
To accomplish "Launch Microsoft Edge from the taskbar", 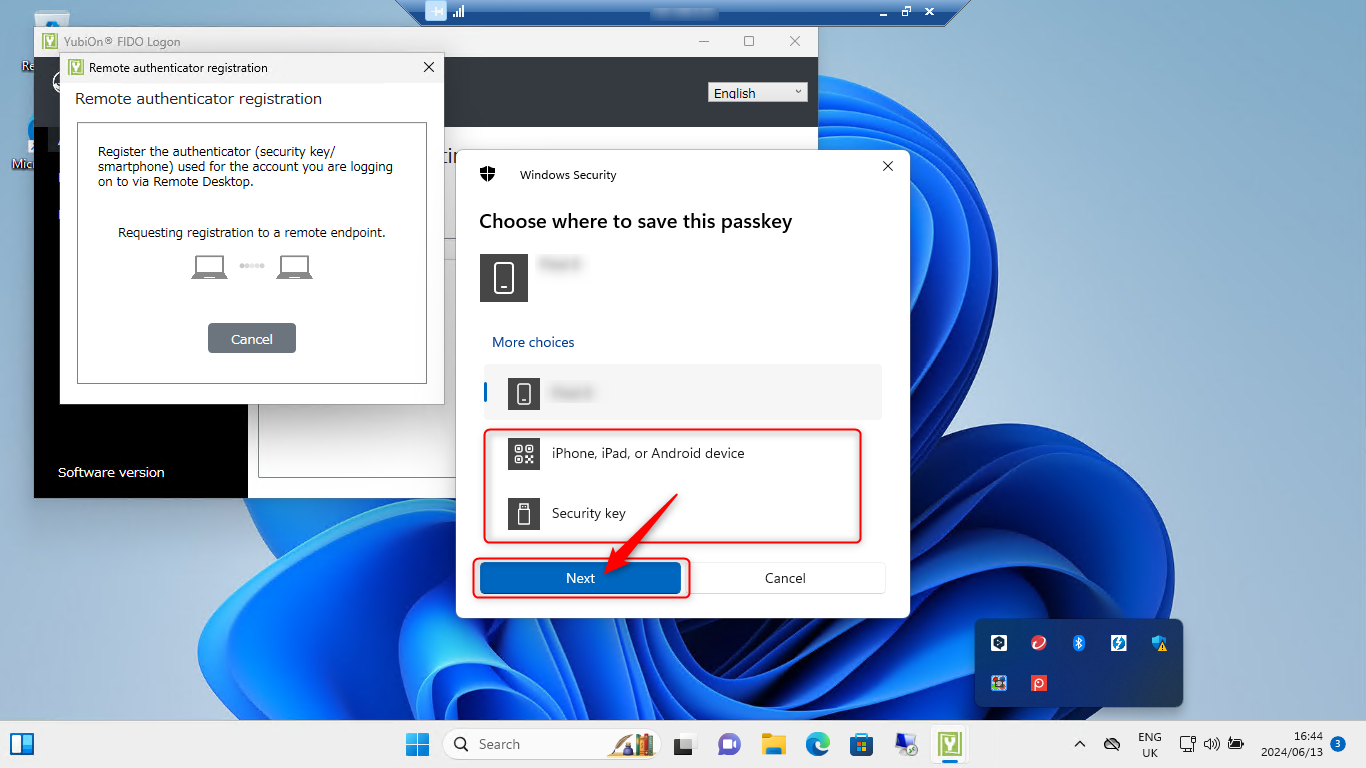I will 818,744.
